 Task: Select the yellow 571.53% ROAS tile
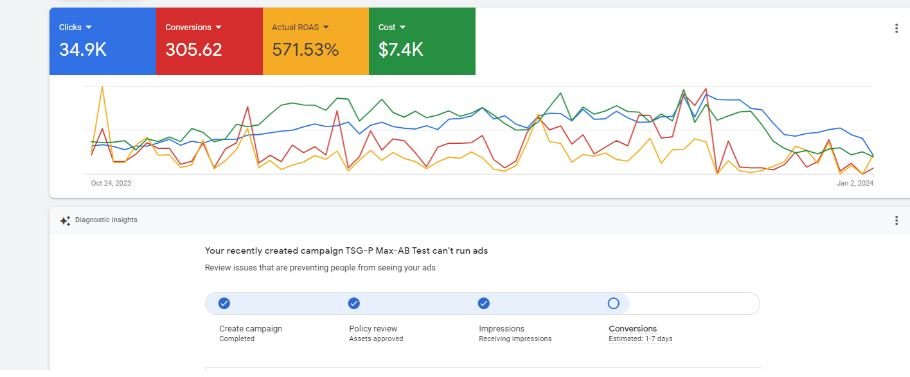(x=316, y=41)
